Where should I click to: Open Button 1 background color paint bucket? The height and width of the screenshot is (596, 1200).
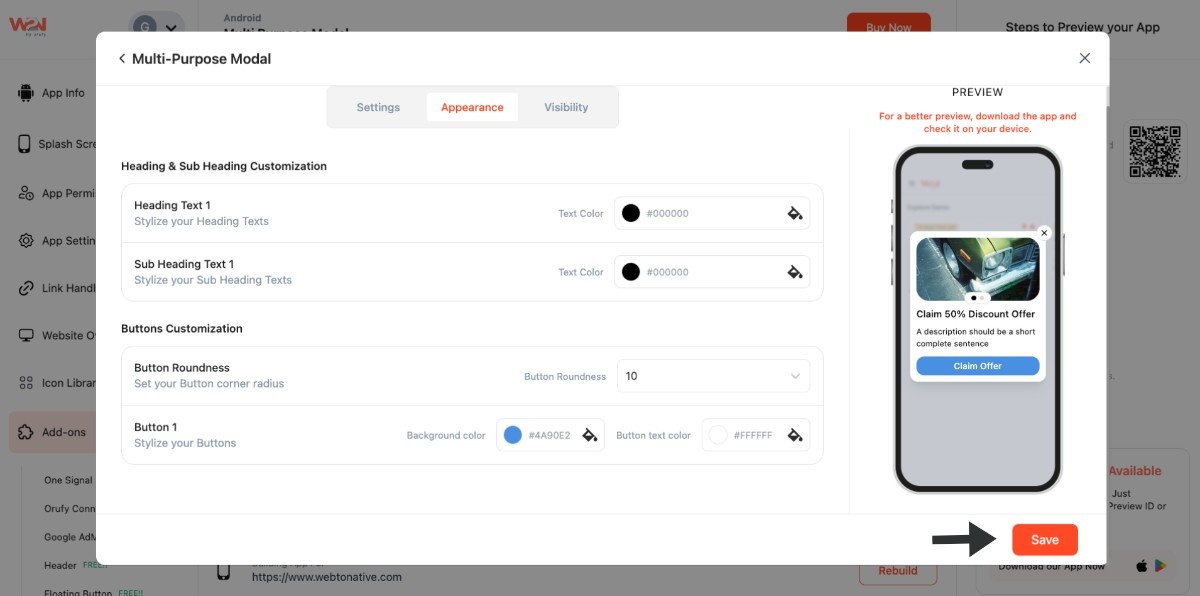coord(590,435)
